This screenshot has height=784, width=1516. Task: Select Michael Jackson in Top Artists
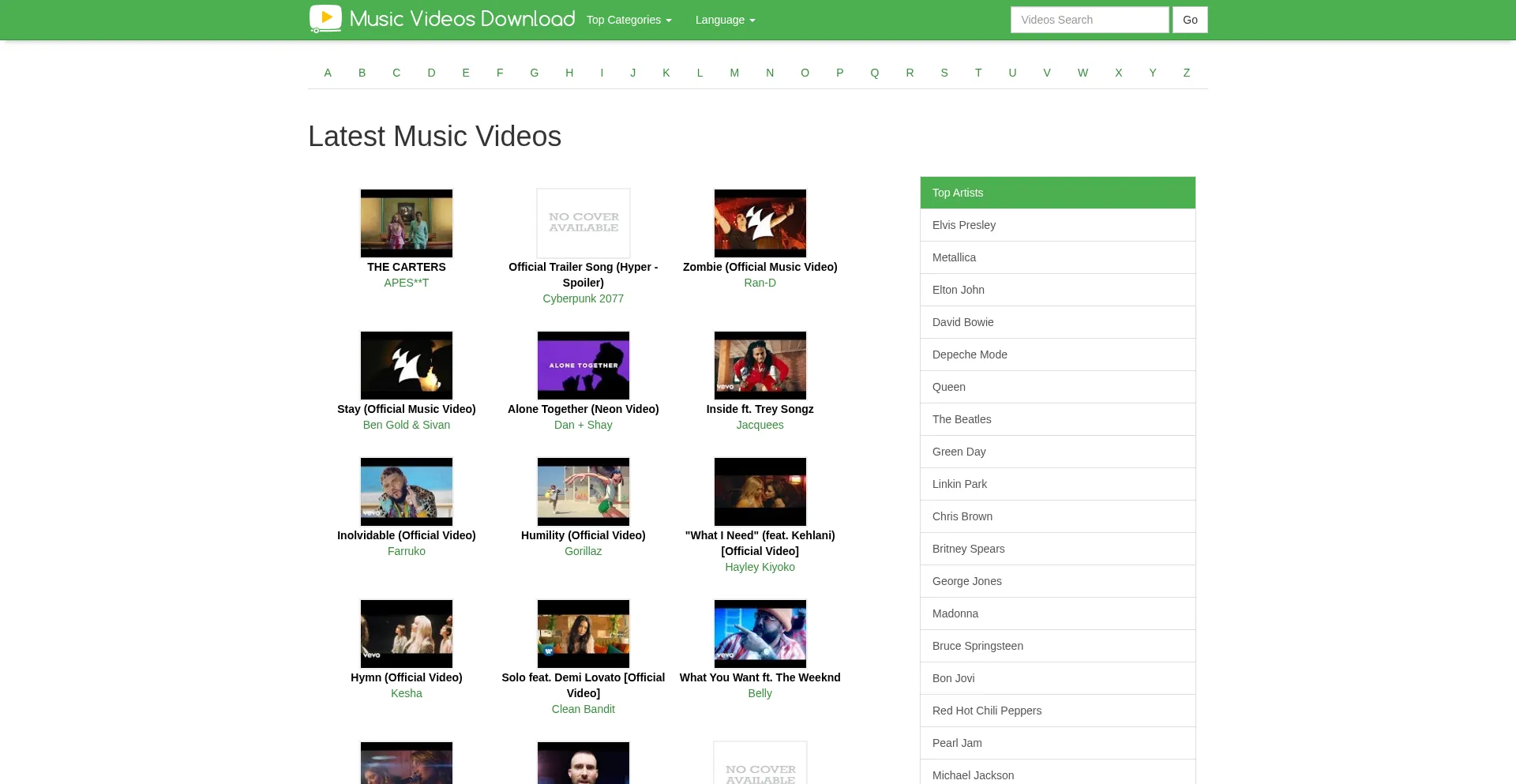point(1058,772)
